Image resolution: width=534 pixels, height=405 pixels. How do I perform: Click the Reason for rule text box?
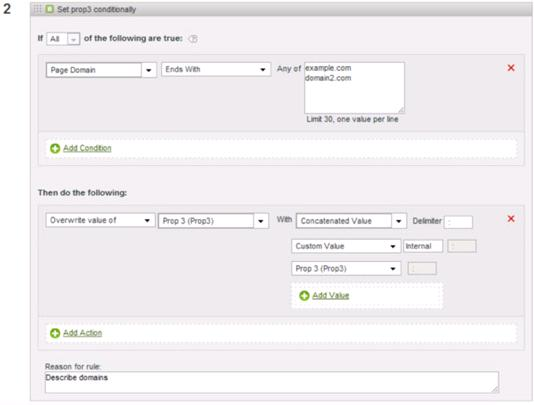272,383
